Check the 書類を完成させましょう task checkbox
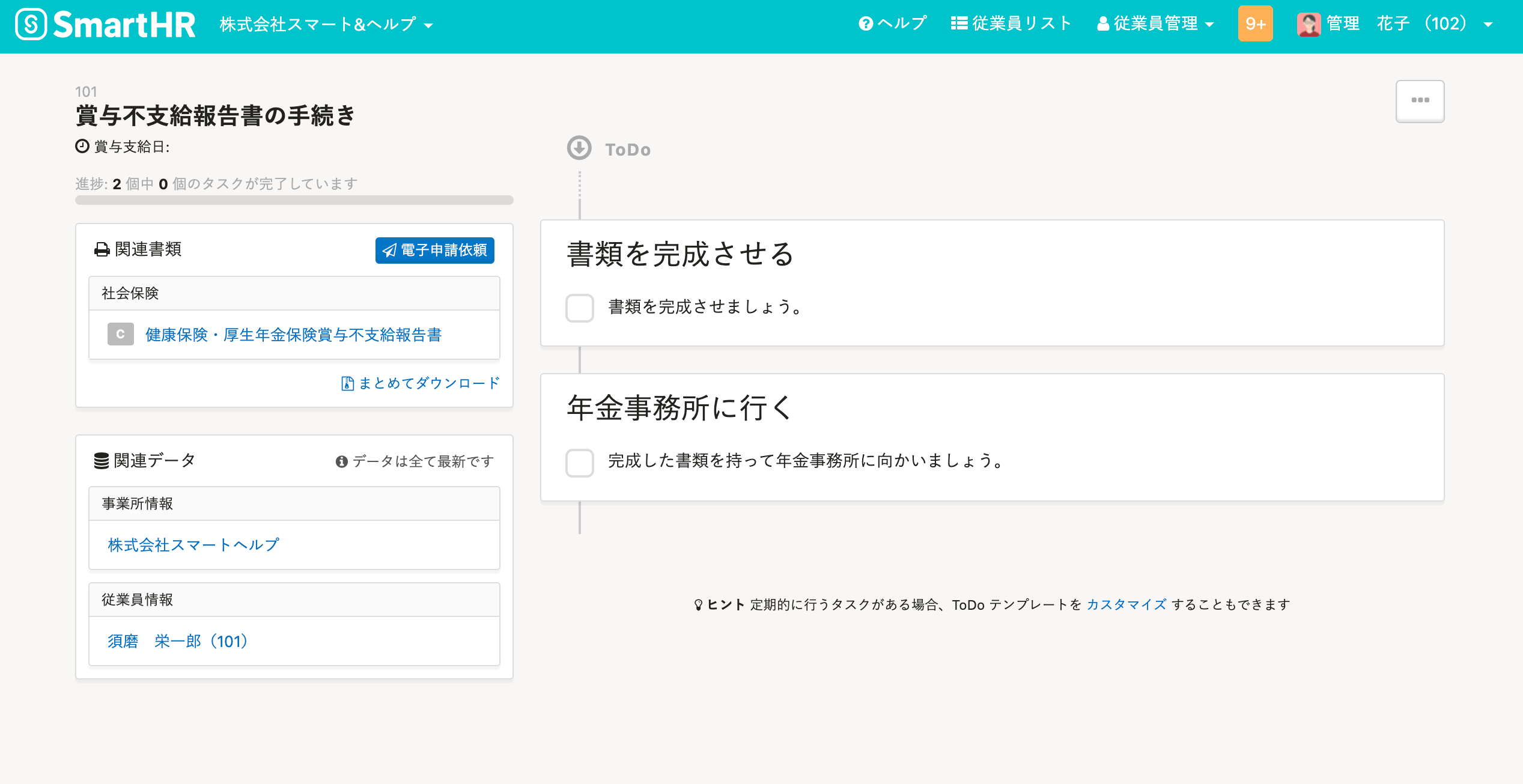This screenshot has height=784, width=1523. (x=580, y=308)
